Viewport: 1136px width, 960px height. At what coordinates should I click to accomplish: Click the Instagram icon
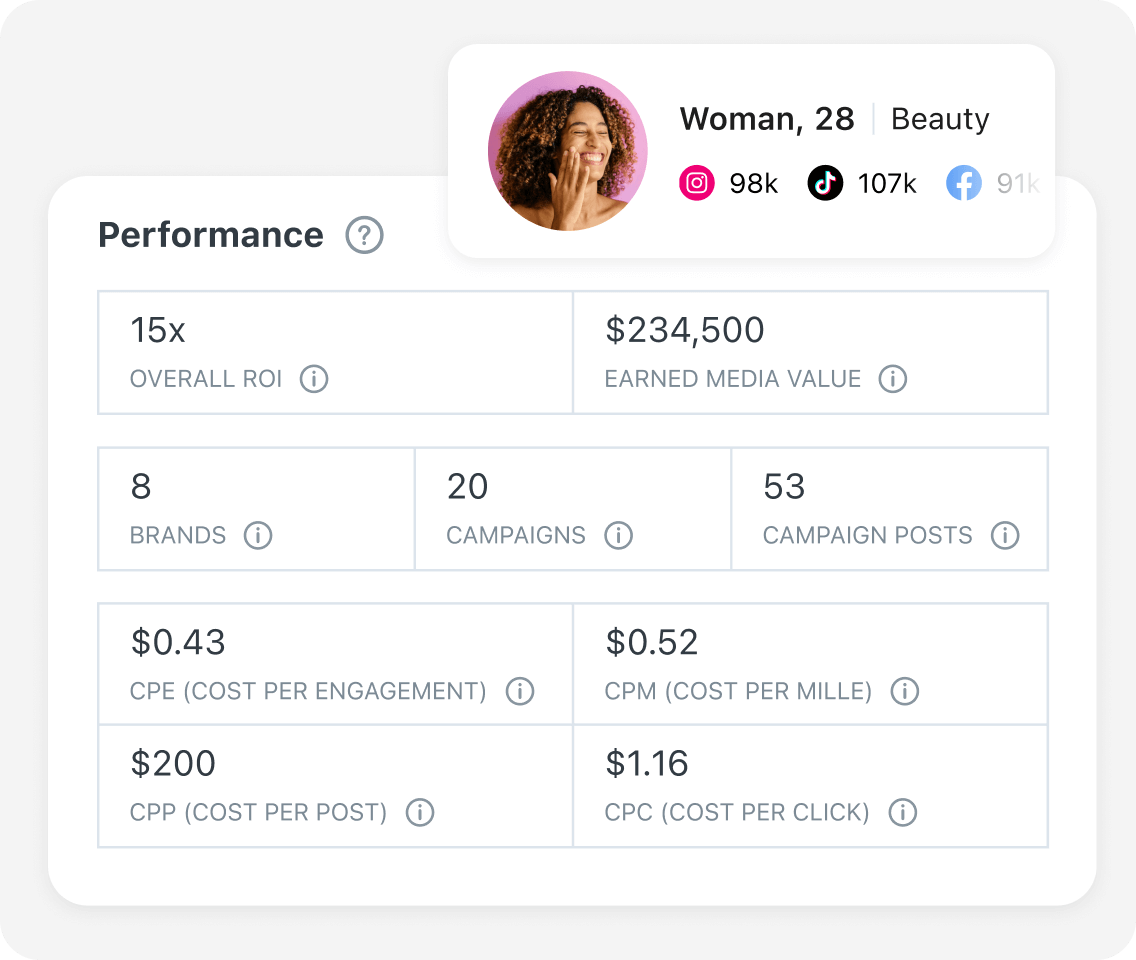[x=697, y=184]
